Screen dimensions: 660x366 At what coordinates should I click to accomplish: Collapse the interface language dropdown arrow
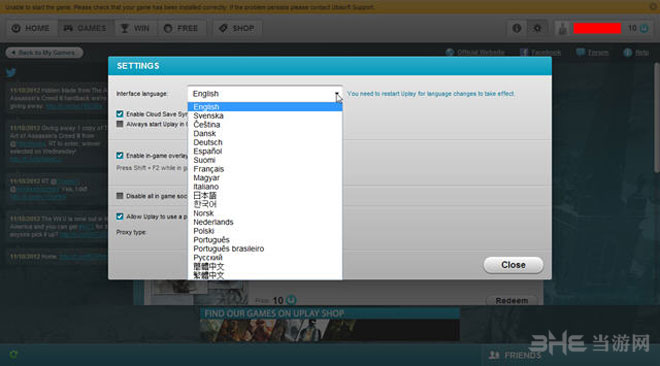tap(337, 94)
